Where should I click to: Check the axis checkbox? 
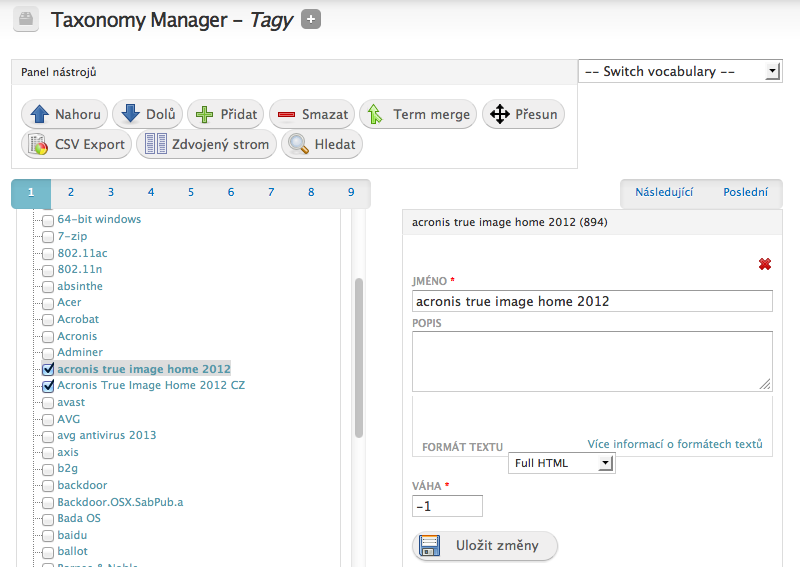tap(48, 453)
